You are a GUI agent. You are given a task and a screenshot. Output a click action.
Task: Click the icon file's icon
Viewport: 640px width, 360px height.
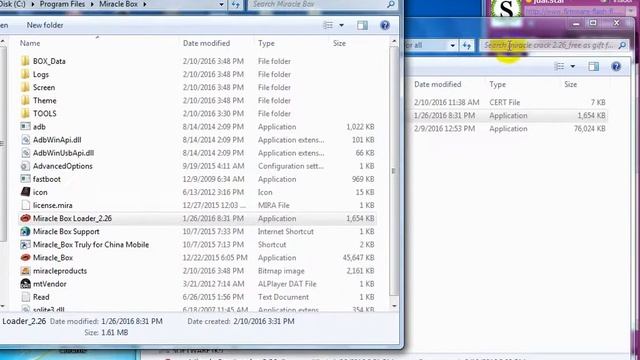(x=25, y=192)
